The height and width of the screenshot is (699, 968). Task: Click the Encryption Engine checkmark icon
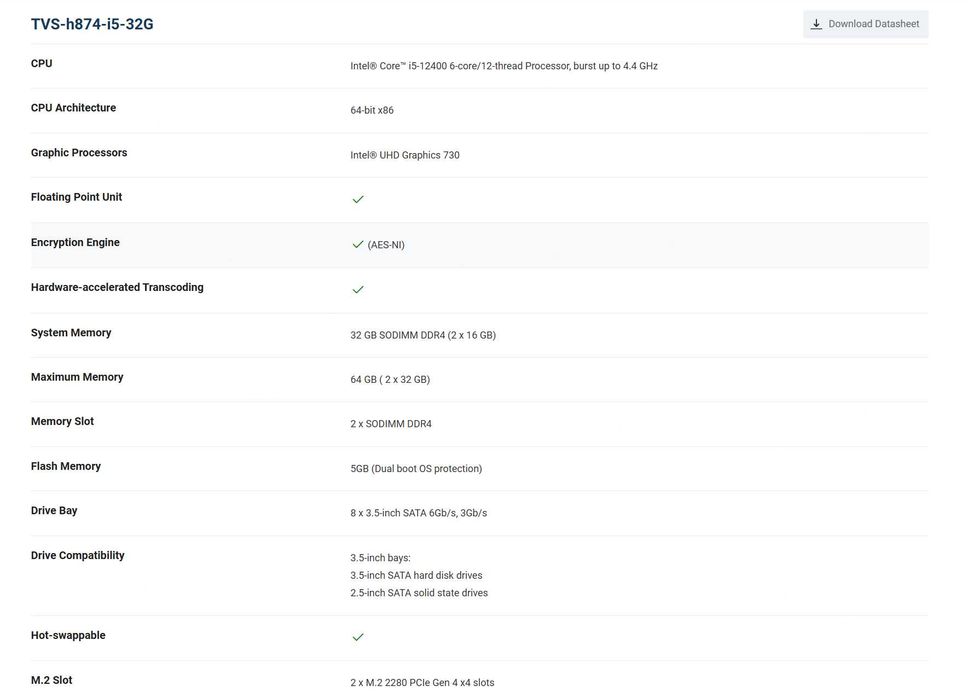(358, 244)
